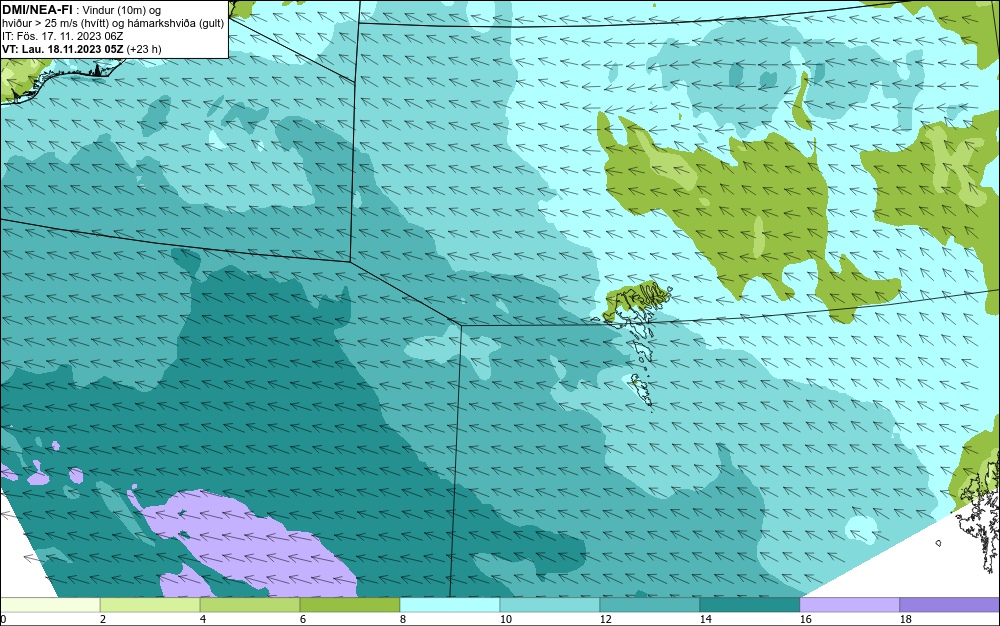Image resolution: width=1000 pixels, height=626 pixels.
Task: Click the legend scale label "4"
Action: click(203, 619)
